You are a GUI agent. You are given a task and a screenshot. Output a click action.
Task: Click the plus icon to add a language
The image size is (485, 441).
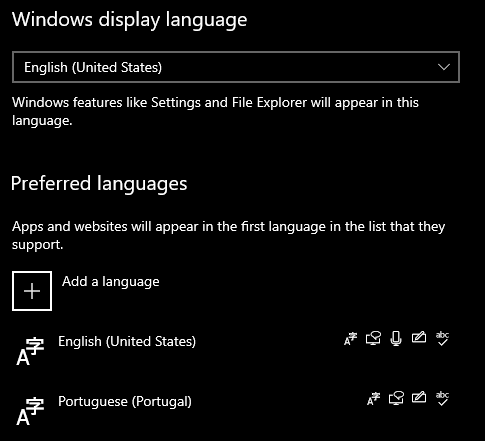32,291
